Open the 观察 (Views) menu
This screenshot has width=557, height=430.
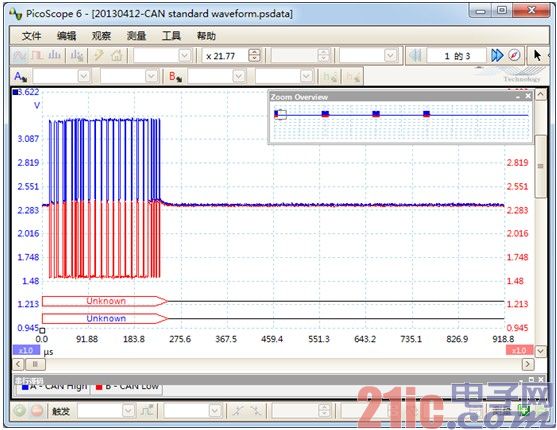coord(102,36)
